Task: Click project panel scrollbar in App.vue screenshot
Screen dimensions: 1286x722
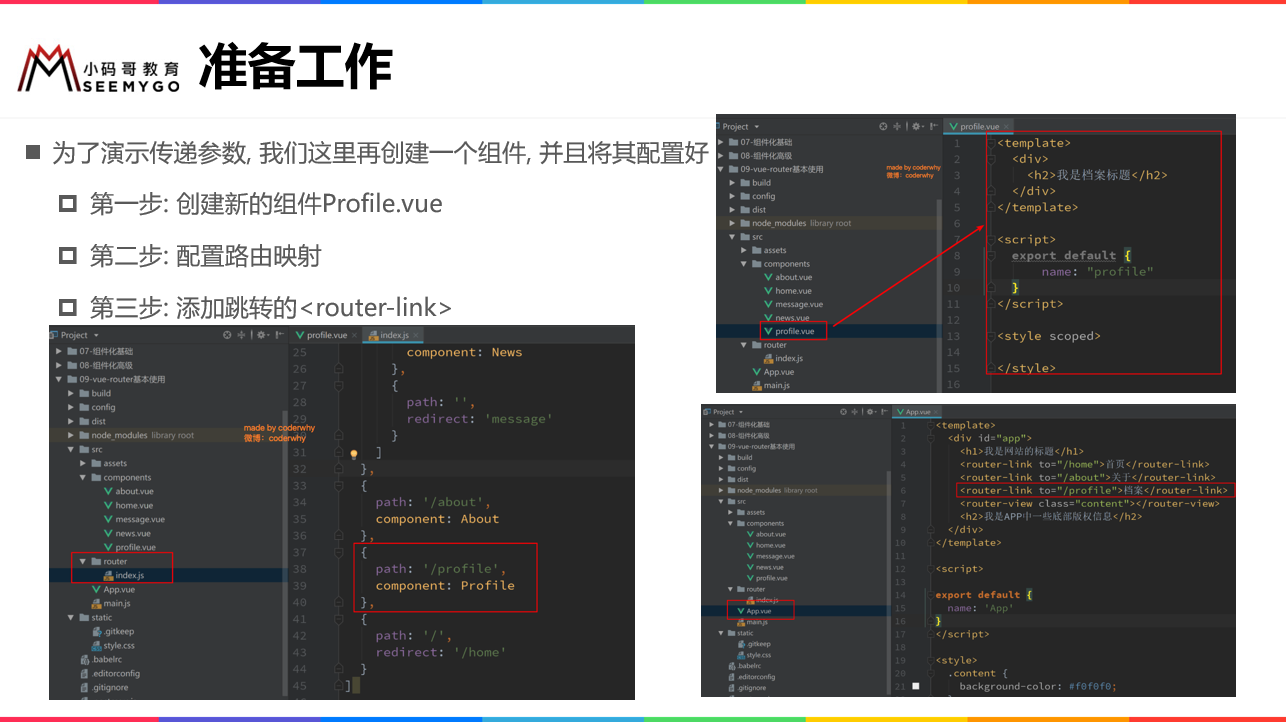Action: tap(889, 584)
